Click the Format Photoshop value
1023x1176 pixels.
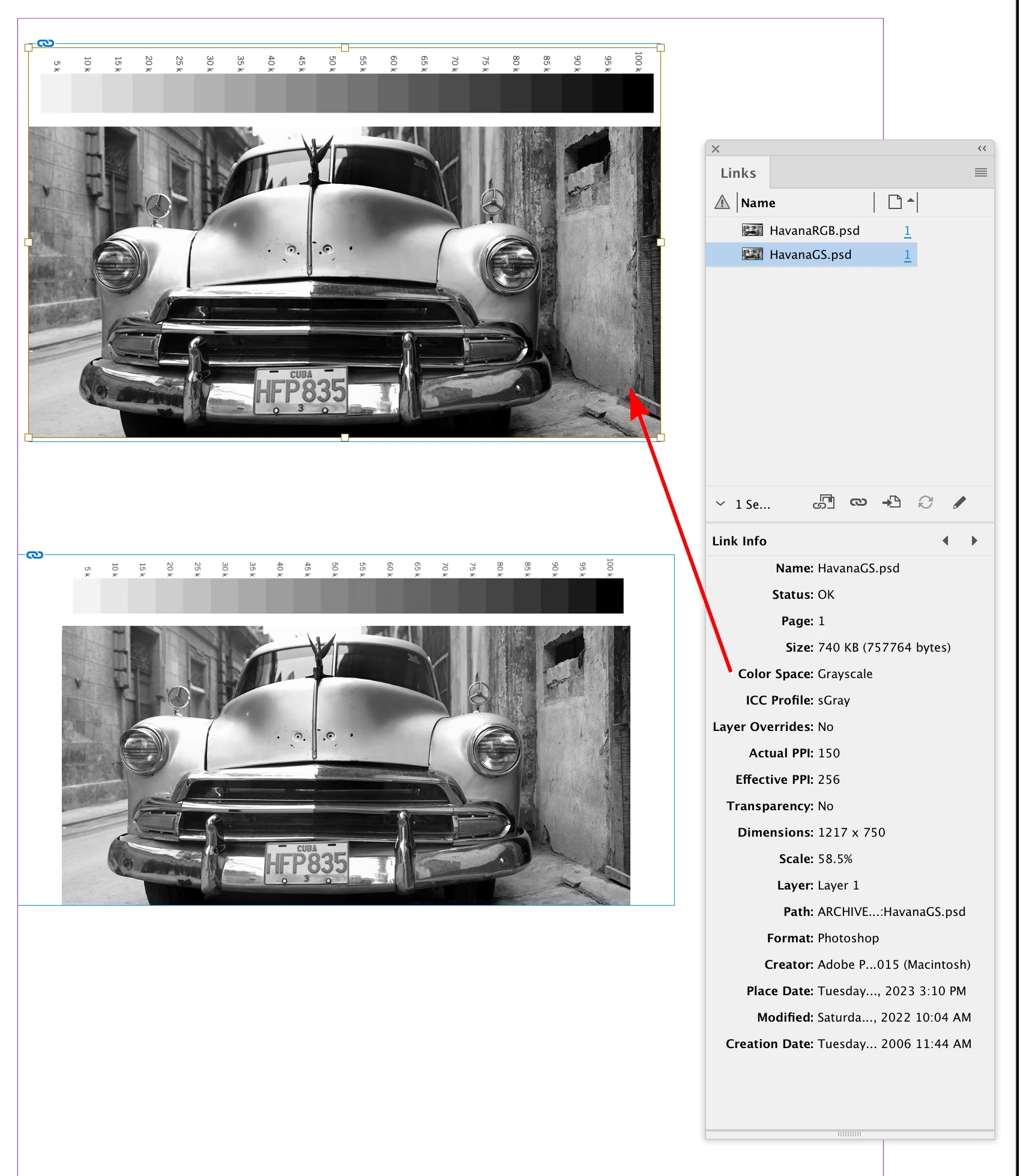pyautogui.click(x=848, y=938)
